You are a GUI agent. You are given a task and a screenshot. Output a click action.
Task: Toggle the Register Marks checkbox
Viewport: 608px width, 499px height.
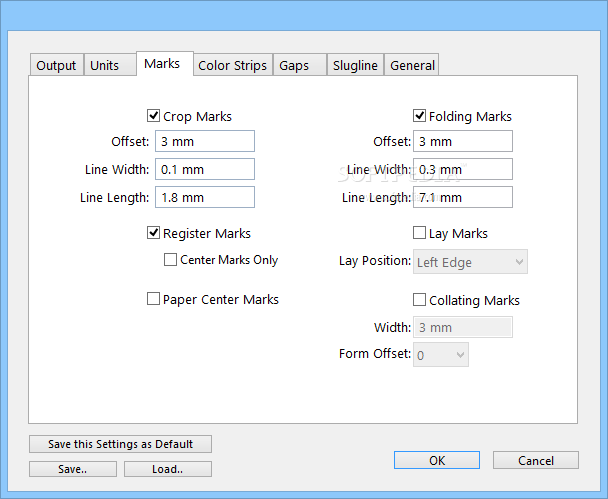(x=154, y=233)
